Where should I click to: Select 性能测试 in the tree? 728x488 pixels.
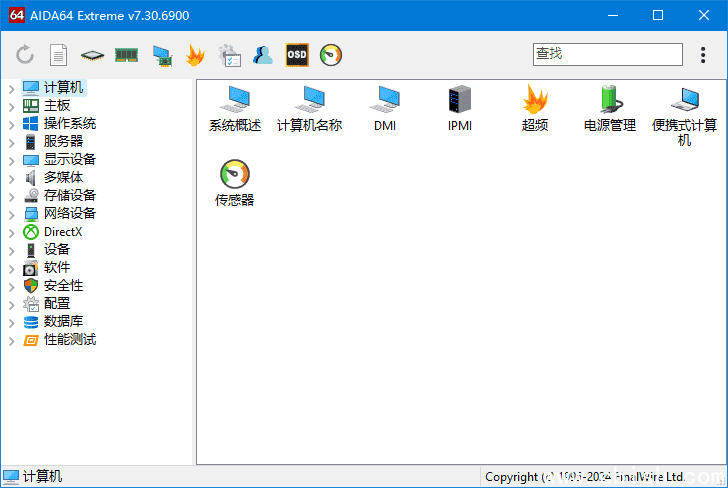click(x=70, y=340)
